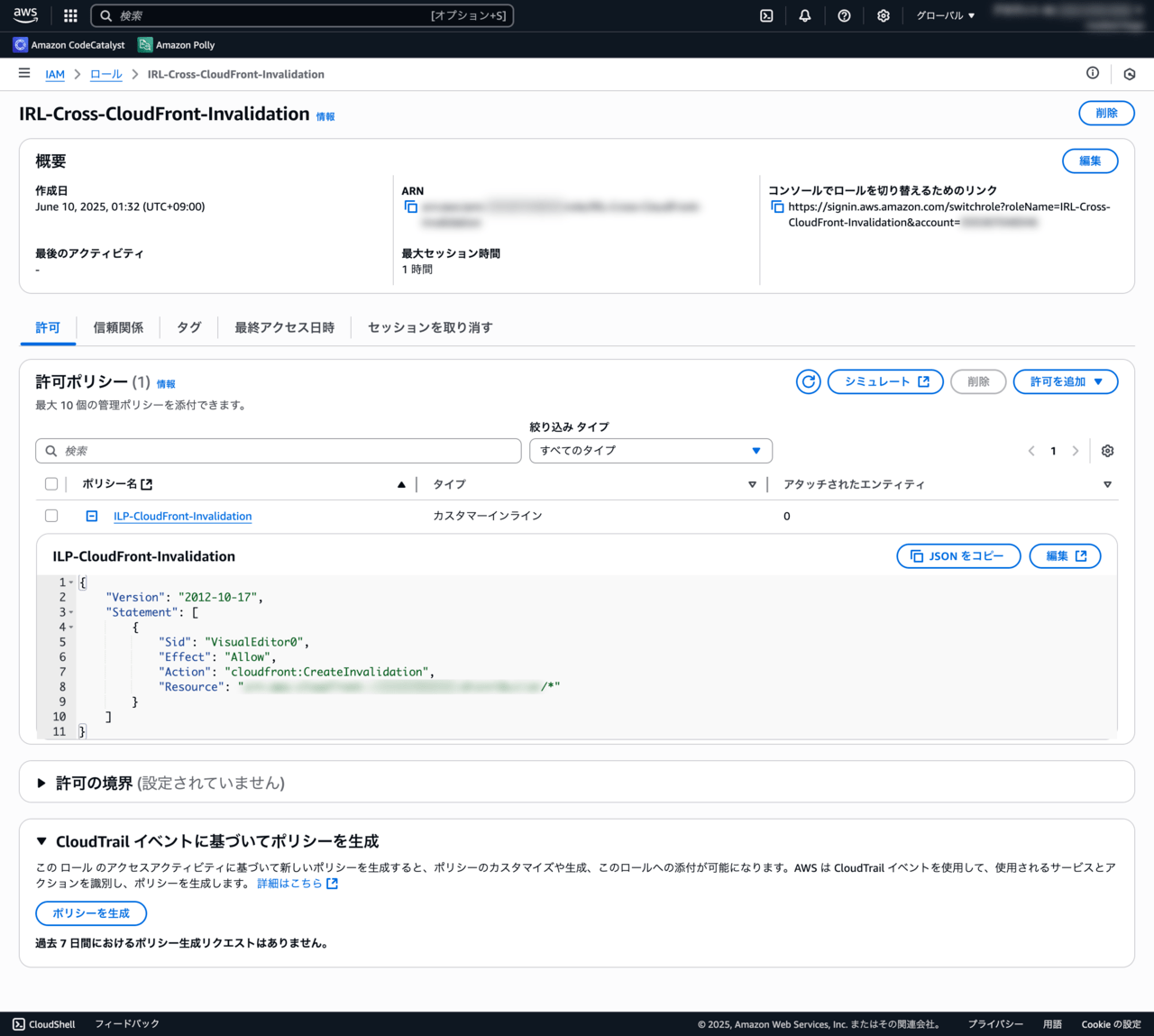Image resolution: width=1154 pixels, height=1036 pixels.
Task: Refresh the permissions policy list
Action: point(809,381)
